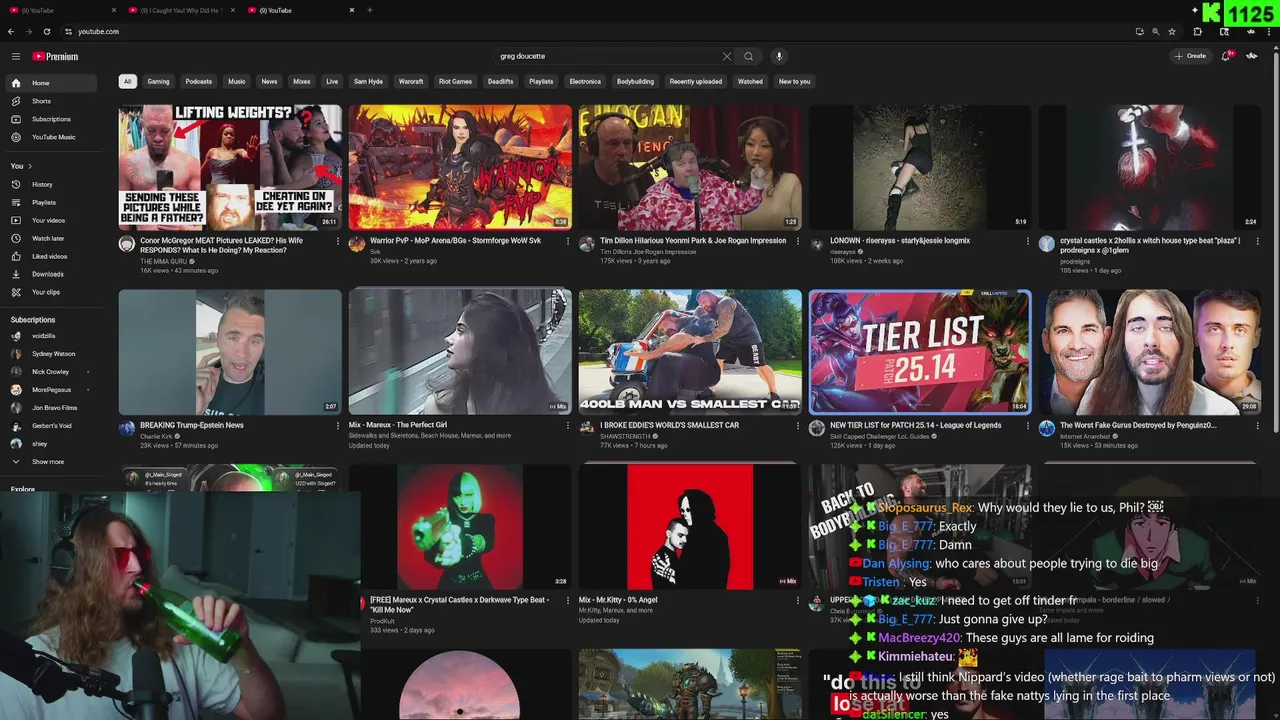Select the Podcasts filter chip
This screenshot has height=720, width=1280.
198,81
